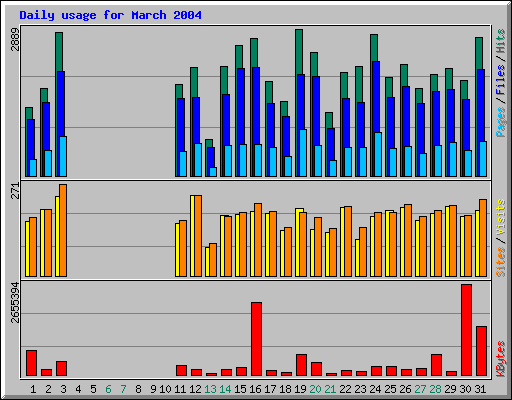
Task: Click the 271 axis label
Action: point(15,191)
